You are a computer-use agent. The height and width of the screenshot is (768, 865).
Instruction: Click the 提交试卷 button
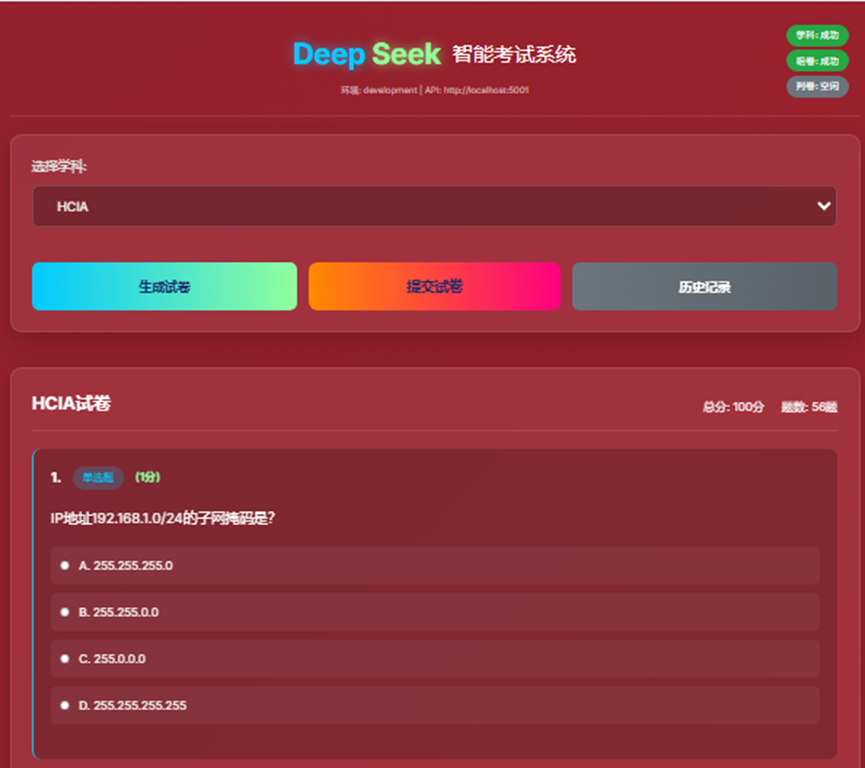(435, 286)
